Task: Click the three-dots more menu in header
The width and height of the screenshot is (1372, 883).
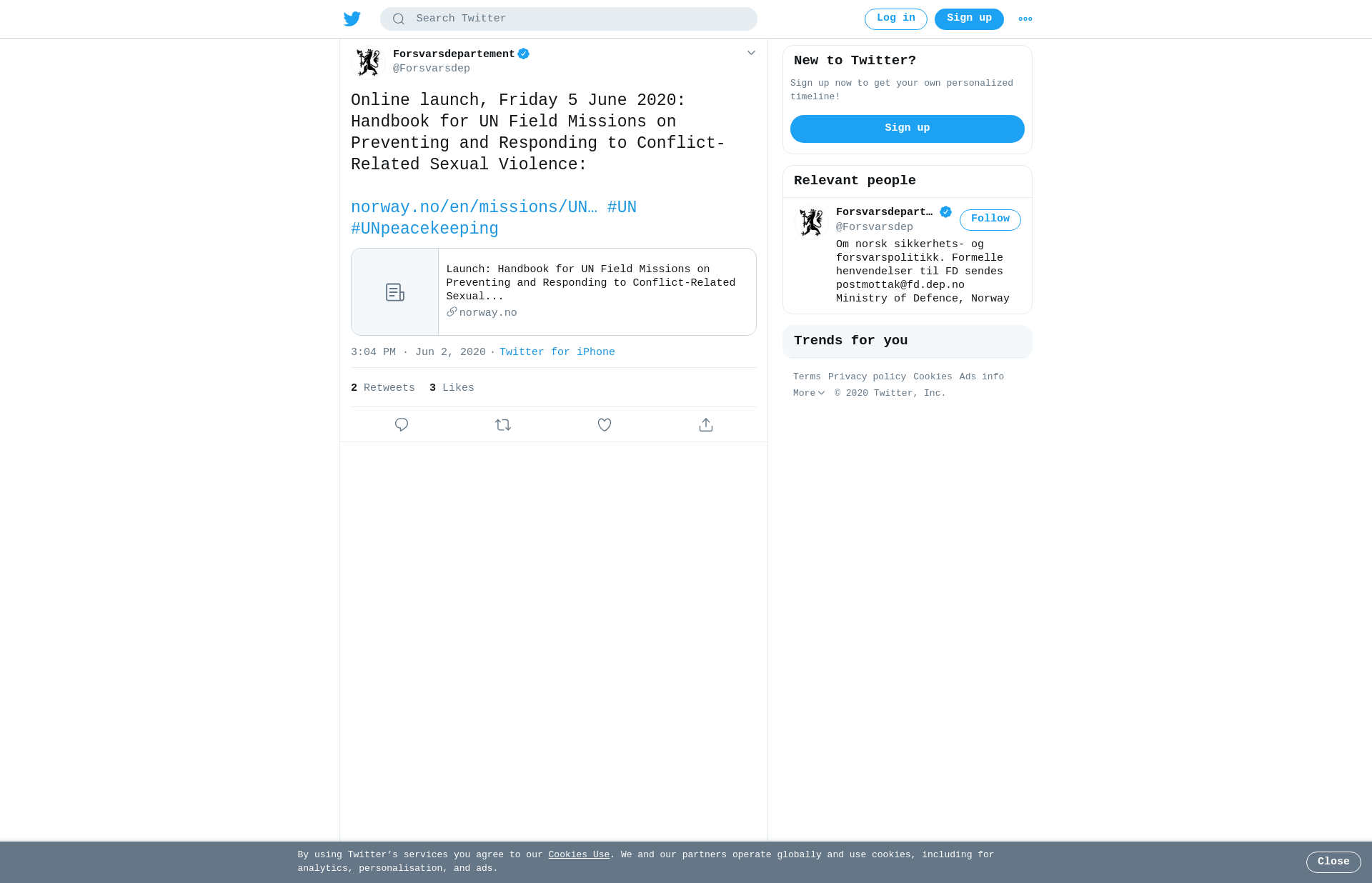Action: point(1025,19)
